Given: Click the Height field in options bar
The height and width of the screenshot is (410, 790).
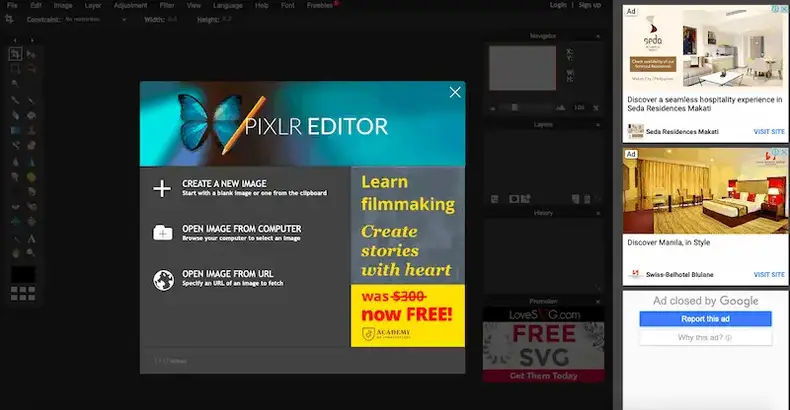Looking at the screenshot, I should pos(227,19).
